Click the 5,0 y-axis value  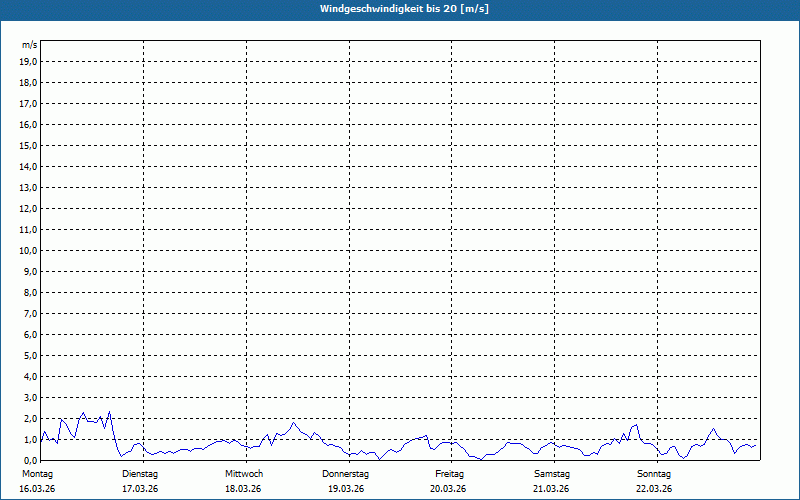[x=31, y=356]
